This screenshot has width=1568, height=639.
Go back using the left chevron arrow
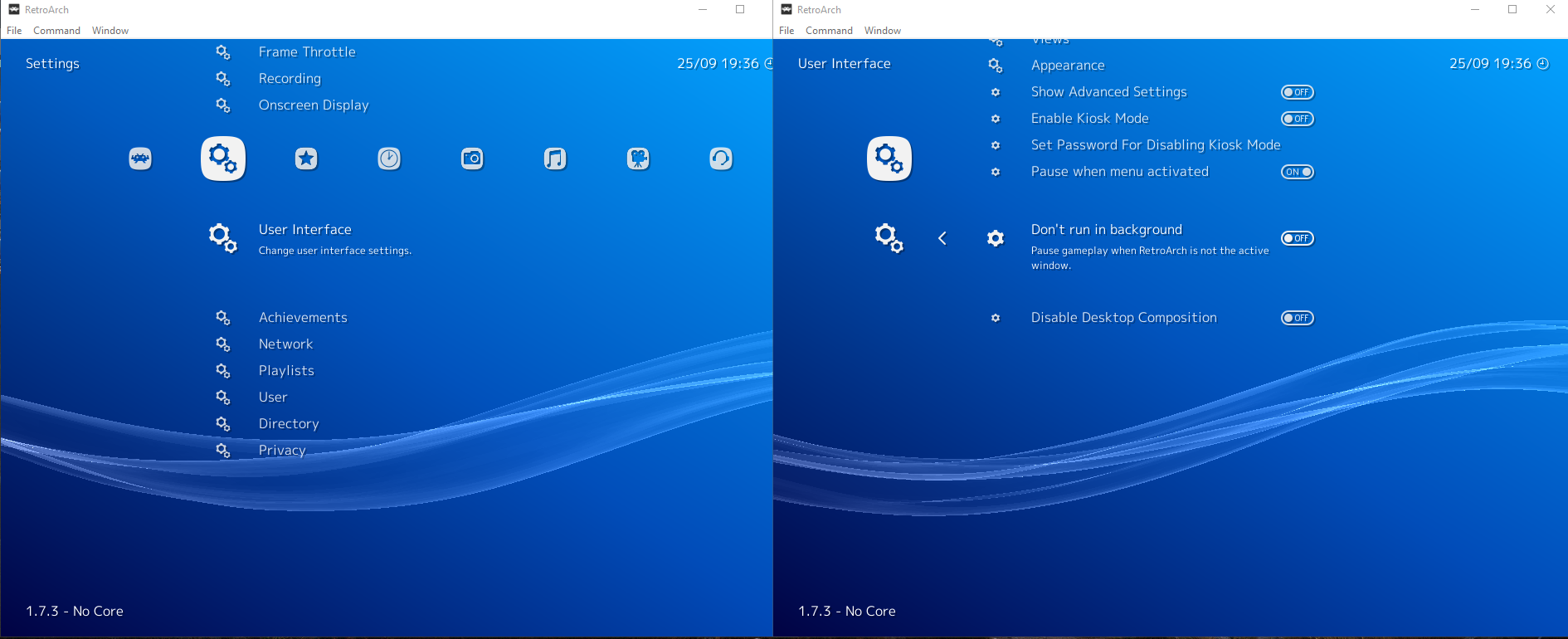click(942, 238)
